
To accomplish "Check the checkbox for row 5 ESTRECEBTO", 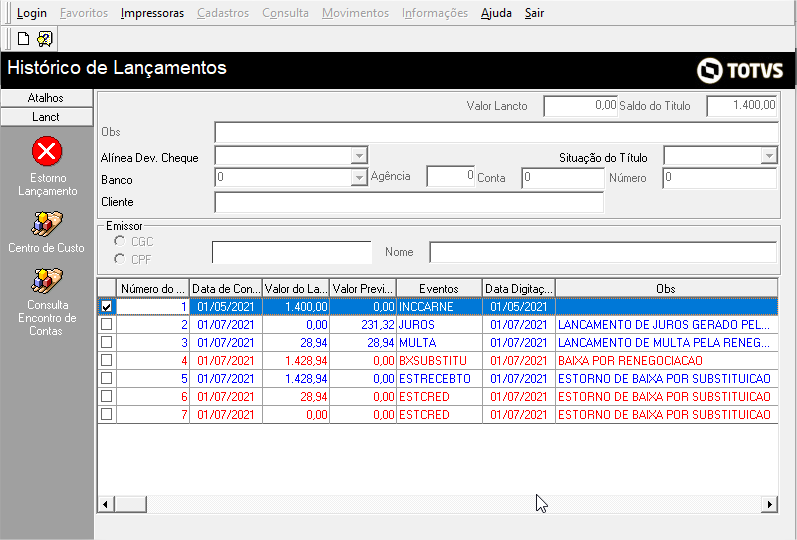I will tap(107, 378).
